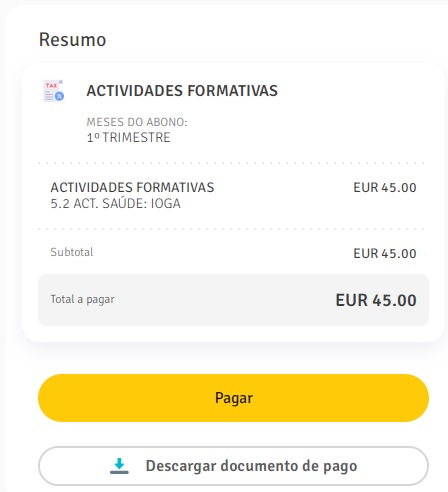Click the blue badge on TAX icon
The width and height of the screenshot is (448, 492).
point(59,96)
